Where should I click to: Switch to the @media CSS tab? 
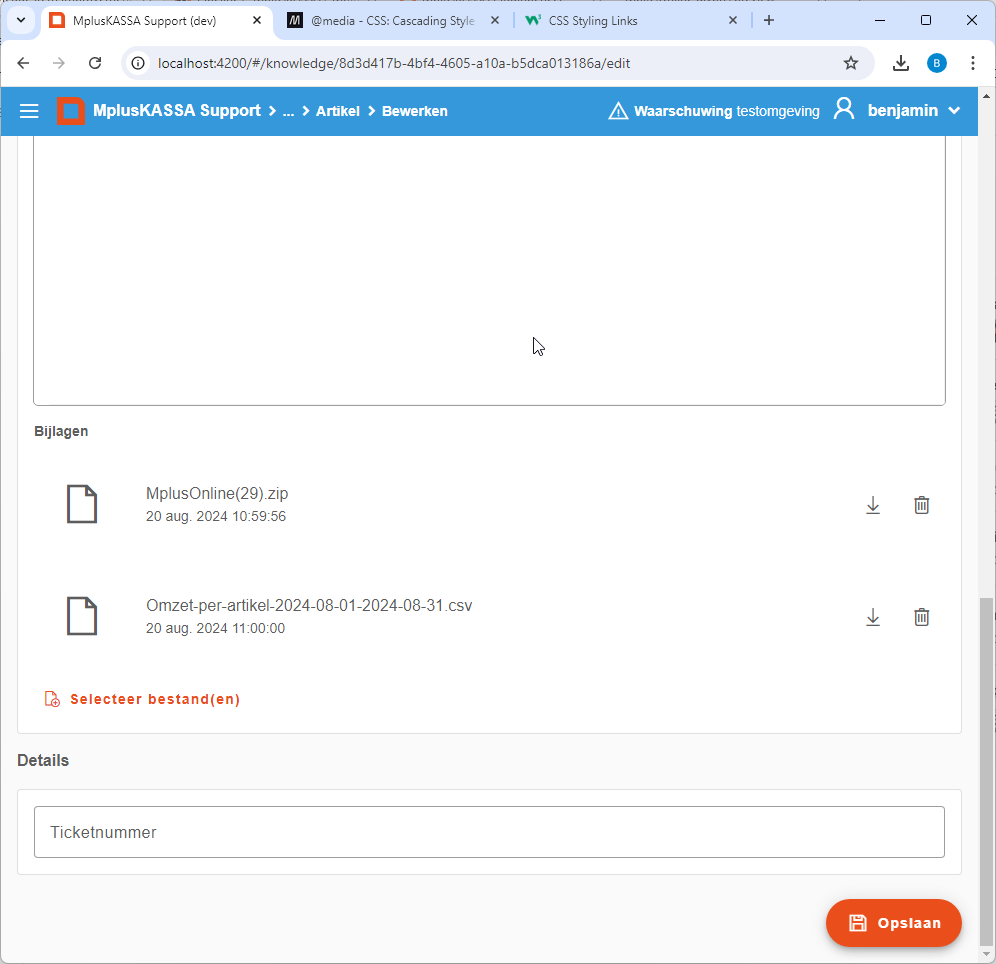click(x=393, y=20)
